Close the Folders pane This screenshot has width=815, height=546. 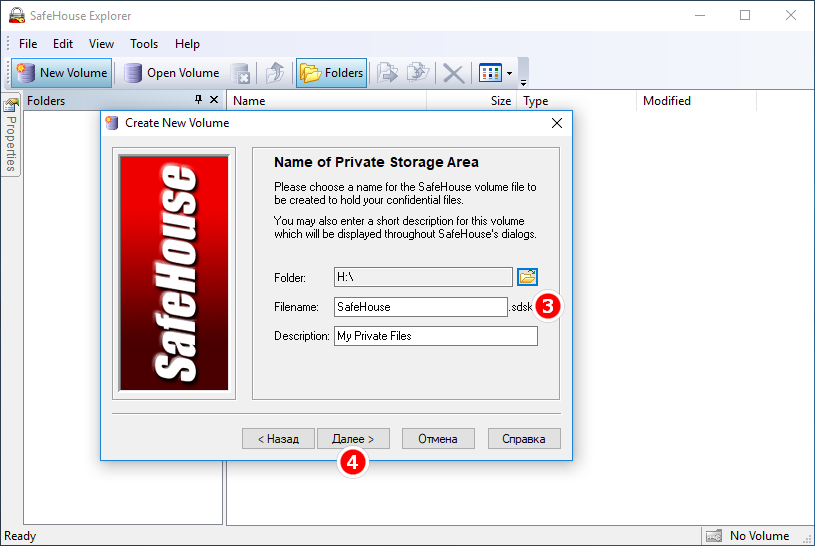pos(214,99)
